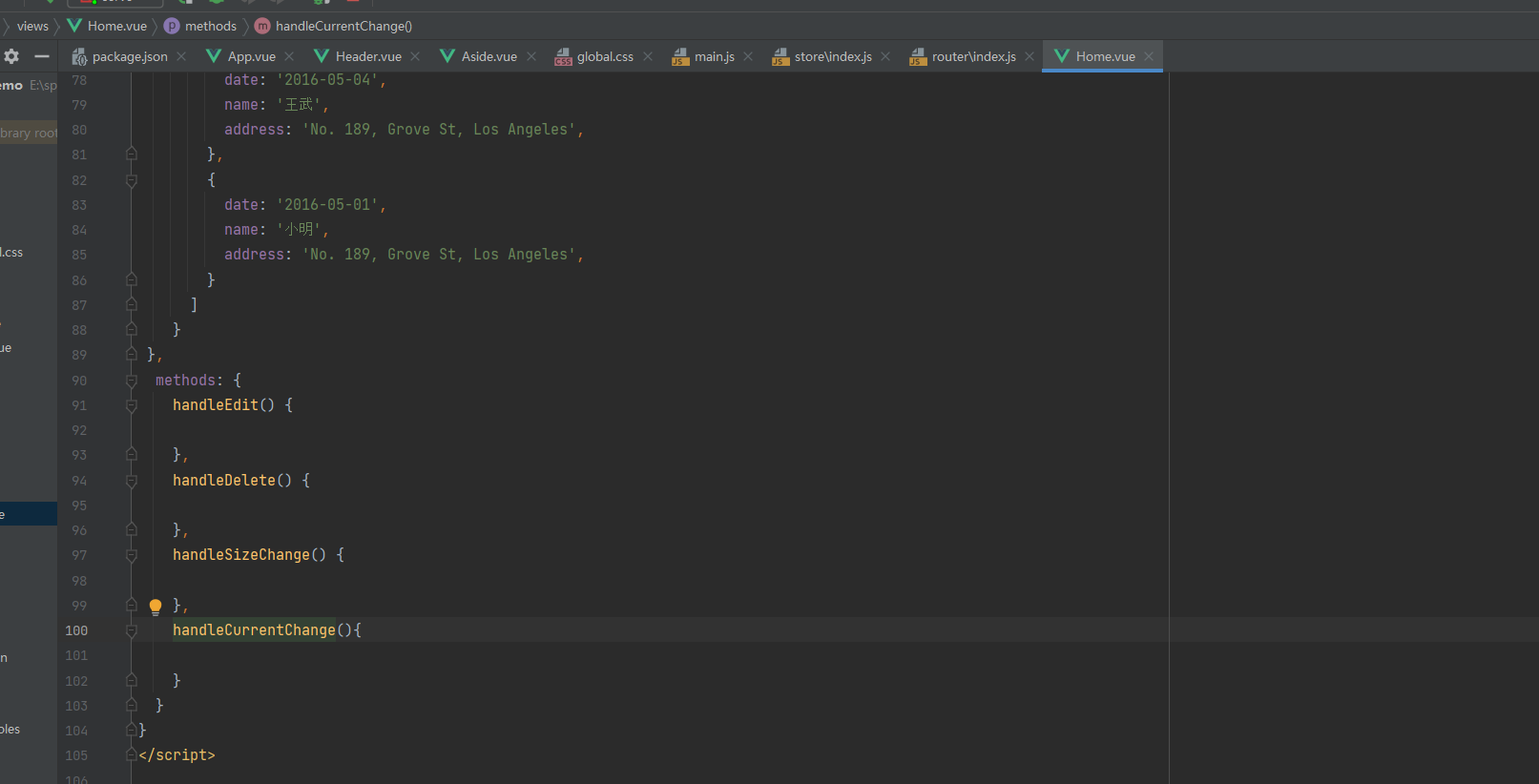Collapse handleCurrentChange fold at line 100
This screenshot has height=784, width=1539.
pyautogui.click(x=132, y=630)
